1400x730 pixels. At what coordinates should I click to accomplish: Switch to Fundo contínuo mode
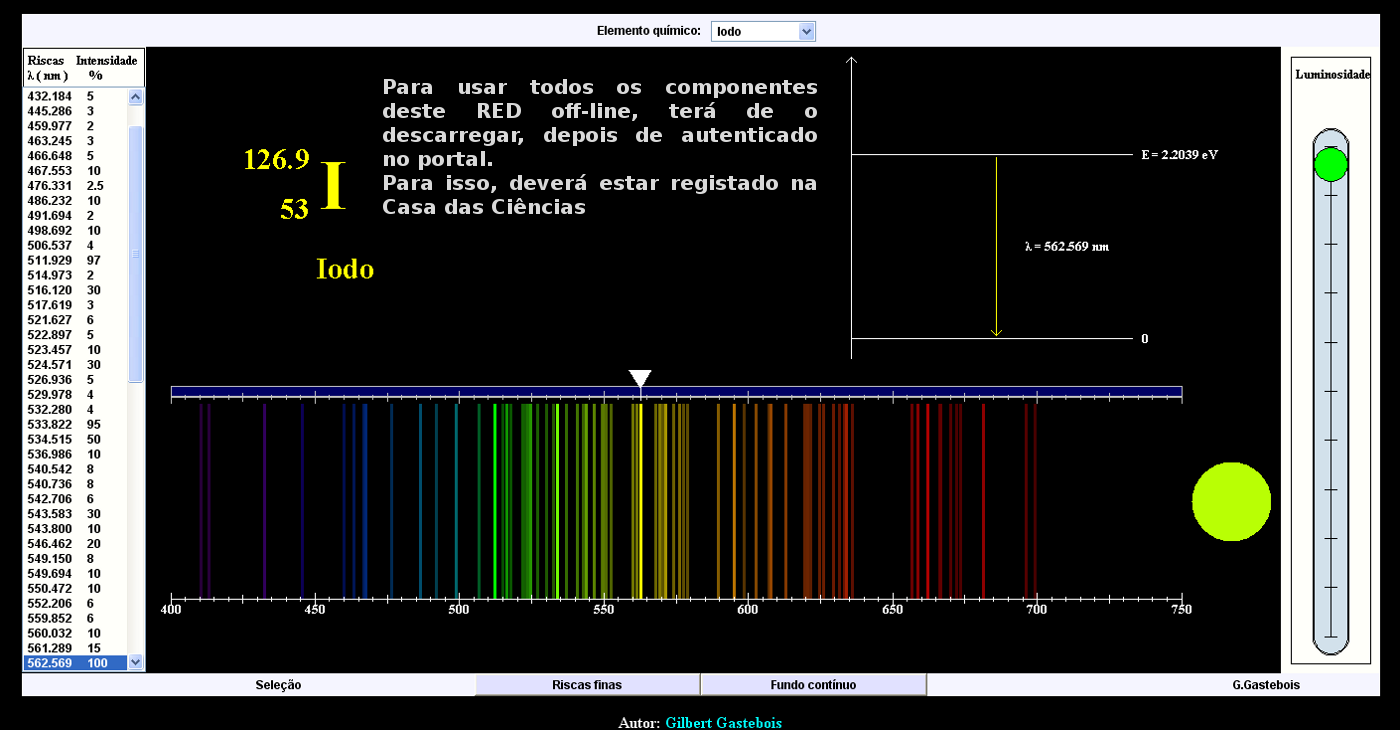pyautogui.click(x=813, y=685)
